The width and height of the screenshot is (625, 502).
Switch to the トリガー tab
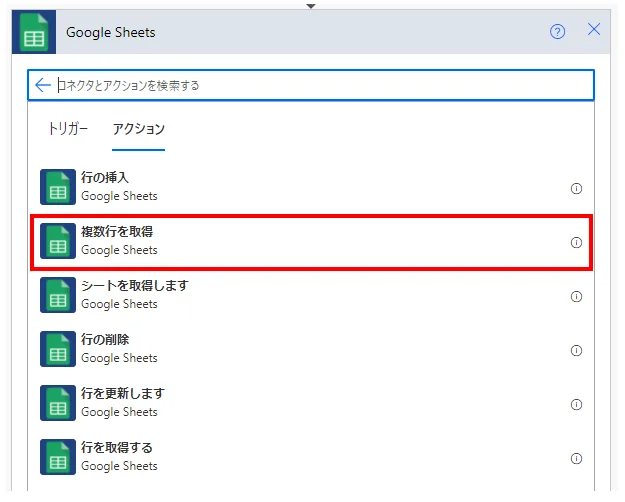69,129
